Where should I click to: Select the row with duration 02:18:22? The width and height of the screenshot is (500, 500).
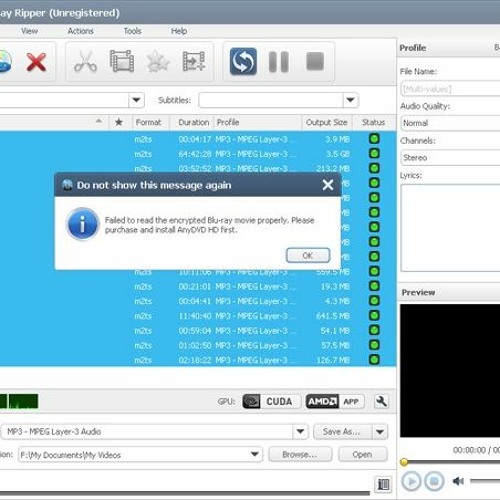tap(198, 360)
